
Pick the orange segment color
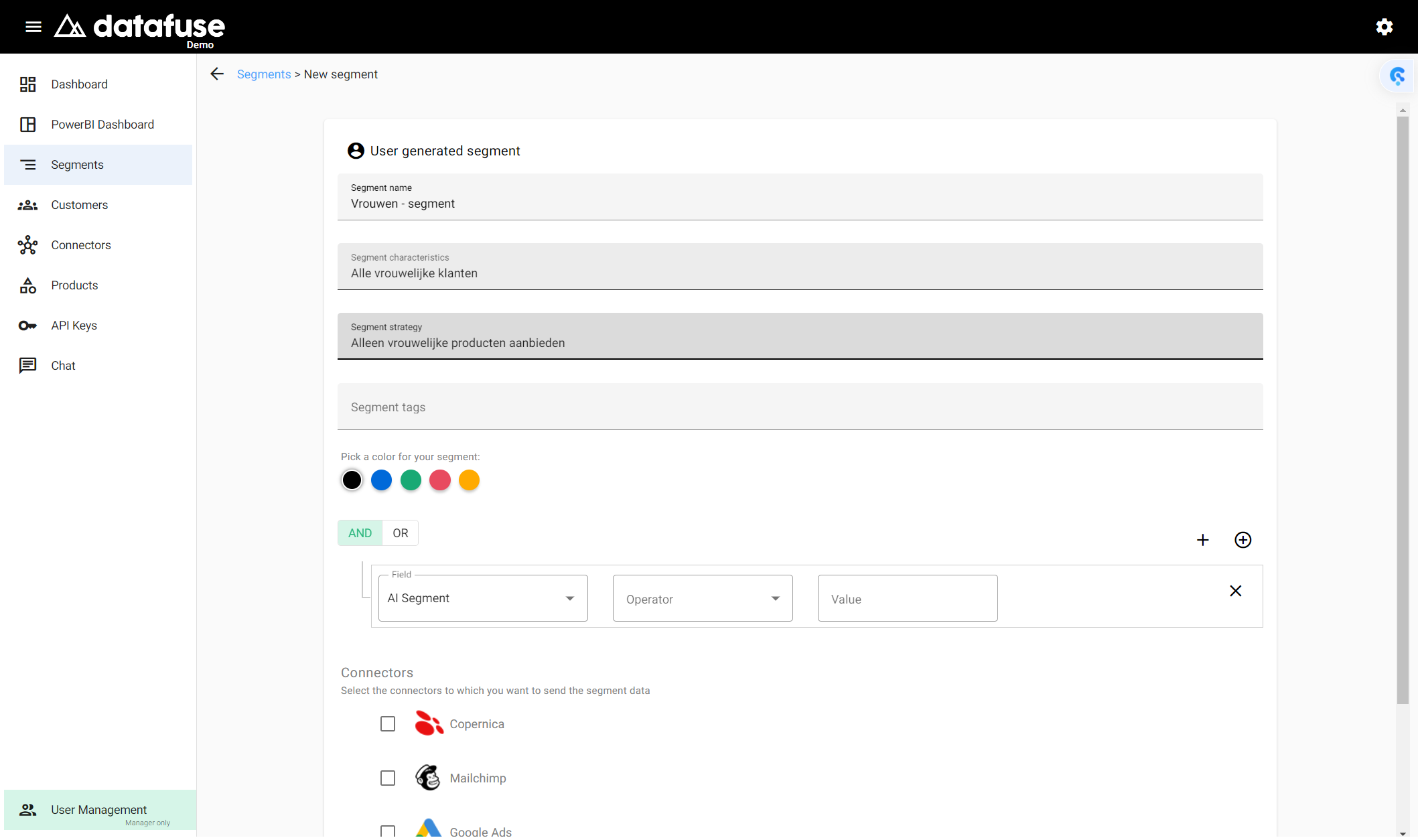pos(469,480)
